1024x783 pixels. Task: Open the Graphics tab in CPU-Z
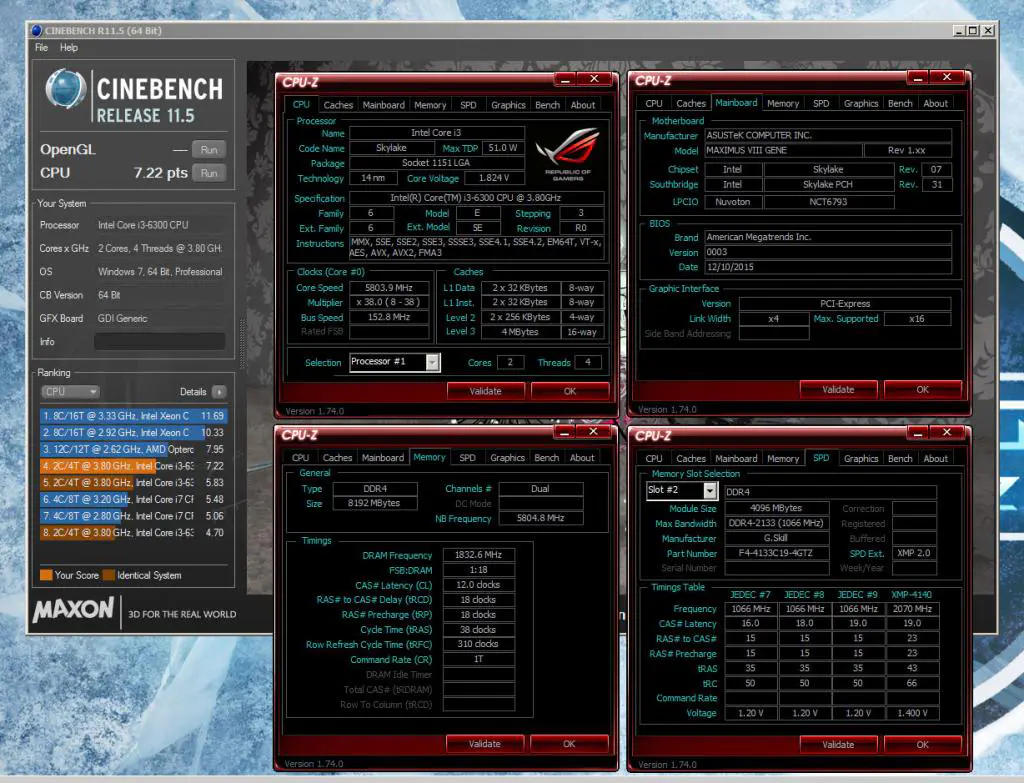click(507, 104)
